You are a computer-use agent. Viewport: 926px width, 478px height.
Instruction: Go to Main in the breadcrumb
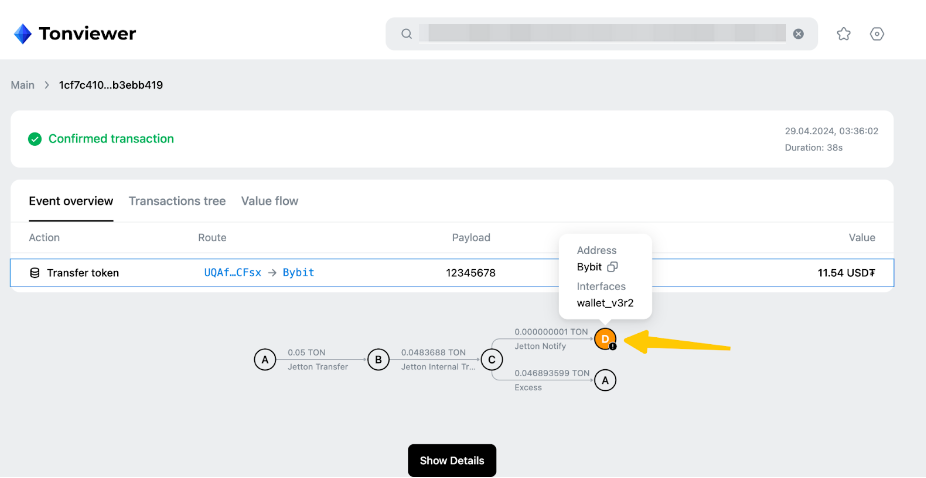22,85
